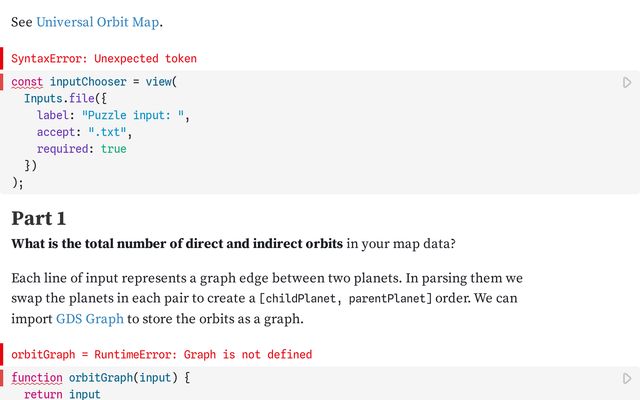Run the inputChooser cell with play icon

(x=627, y=82)
